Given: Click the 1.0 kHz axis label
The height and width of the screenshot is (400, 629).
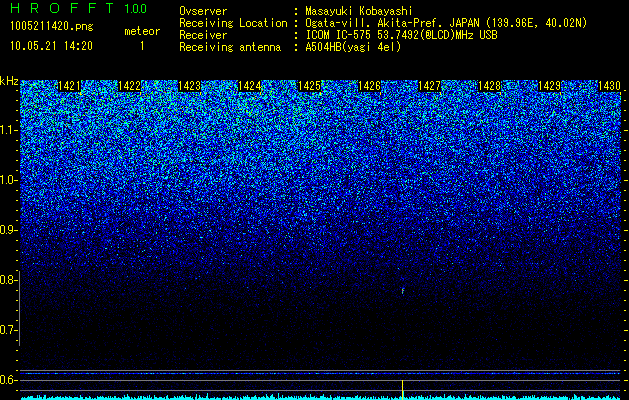Looking at the screenshot, I should [x=7, y=180].
